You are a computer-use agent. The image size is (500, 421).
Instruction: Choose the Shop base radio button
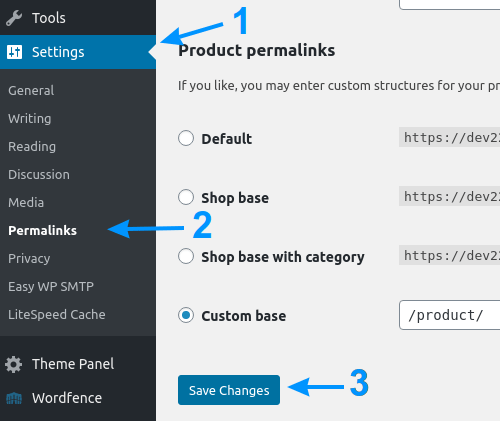point(186,197)
